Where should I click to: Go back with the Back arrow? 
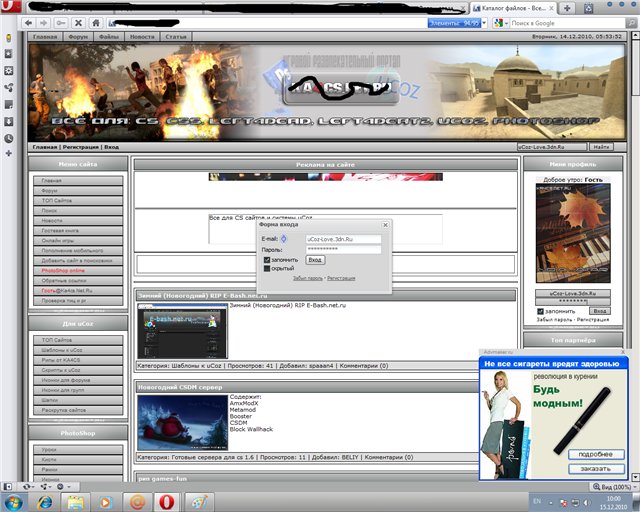[x=28, y=23]
